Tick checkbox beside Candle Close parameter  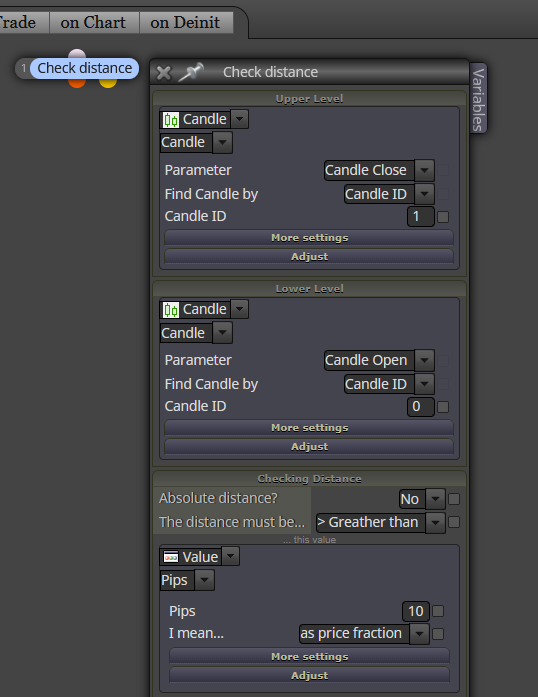(x=443, y=170)
